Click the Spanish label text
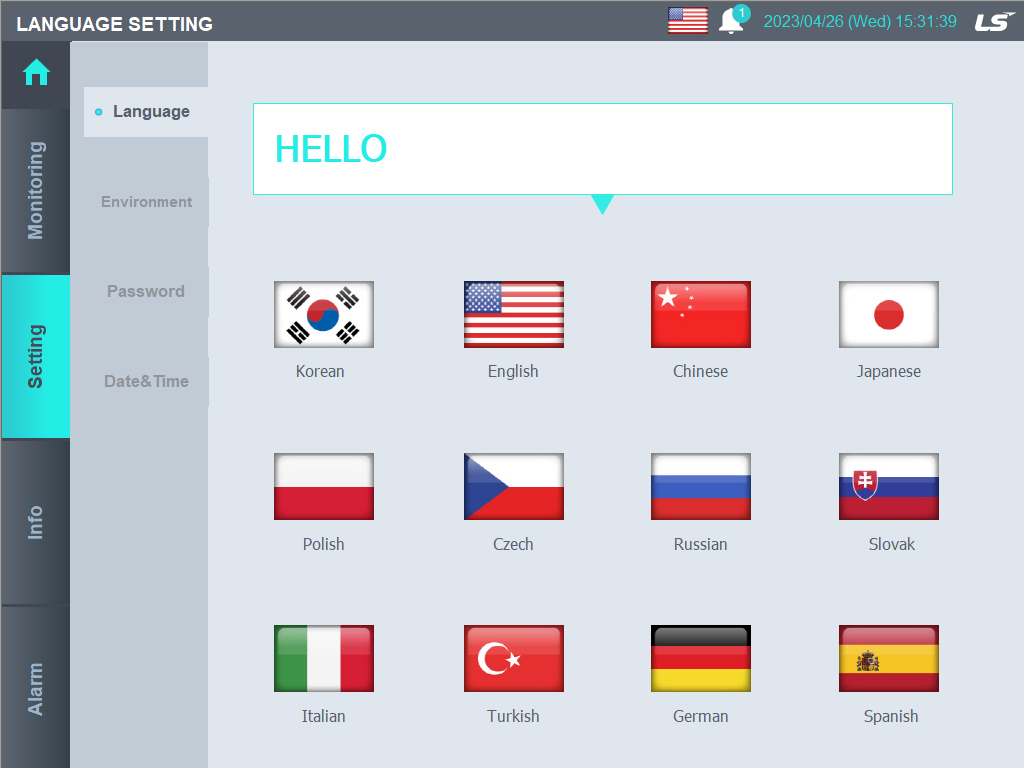This screenshot has height=768, width=1024. (891, 716)
